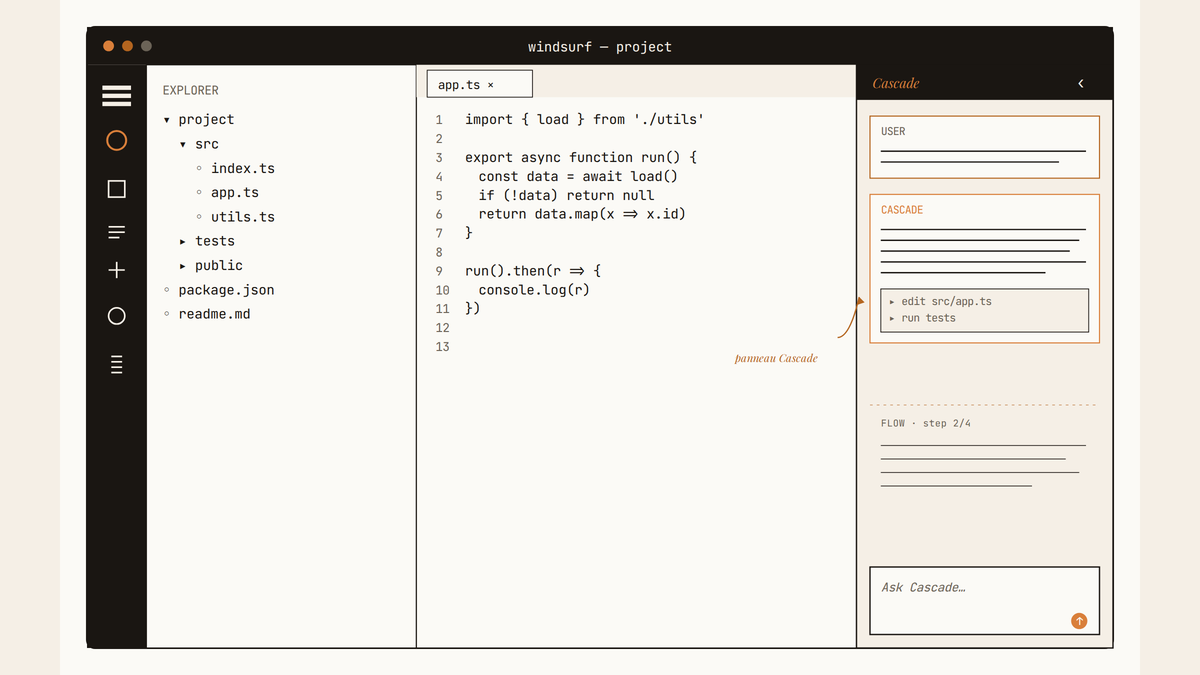Click 'run().then(r ⇒ {' line
This screenshot has width=1200, height=675.
tap(533, 271)
